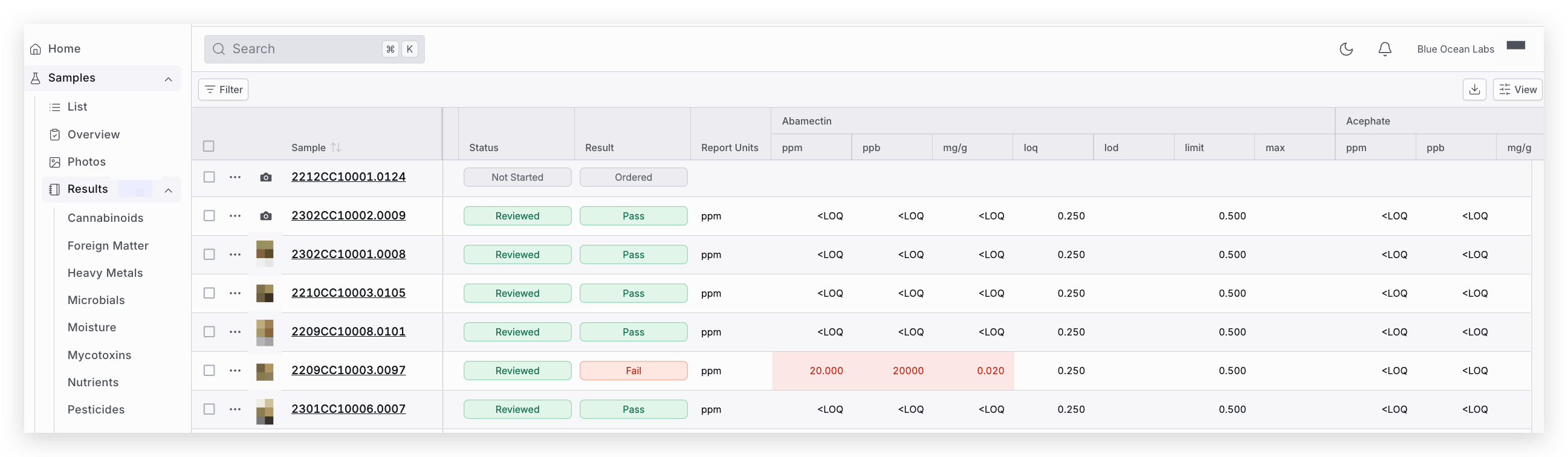Download results with download icon

[x=1474, y=89]
